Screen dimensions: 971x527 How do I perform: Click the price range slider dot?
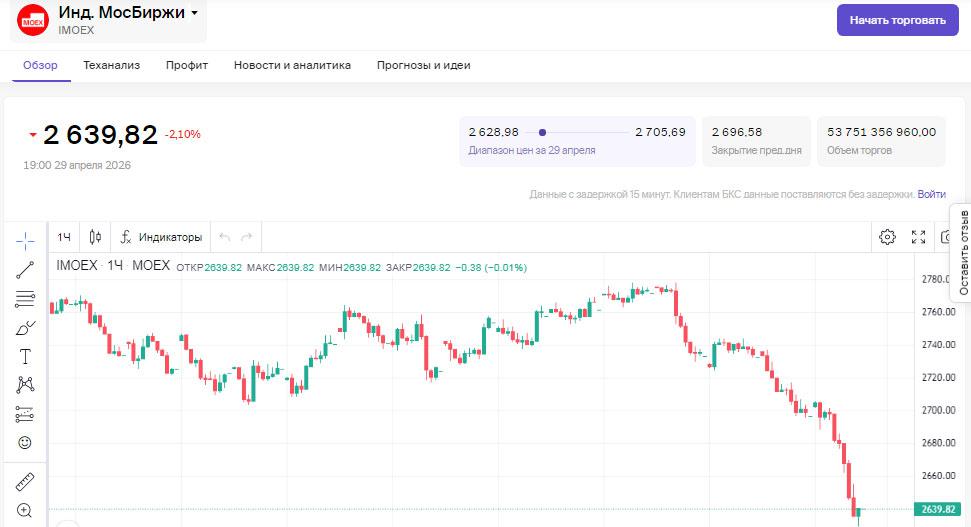(542, 132)
